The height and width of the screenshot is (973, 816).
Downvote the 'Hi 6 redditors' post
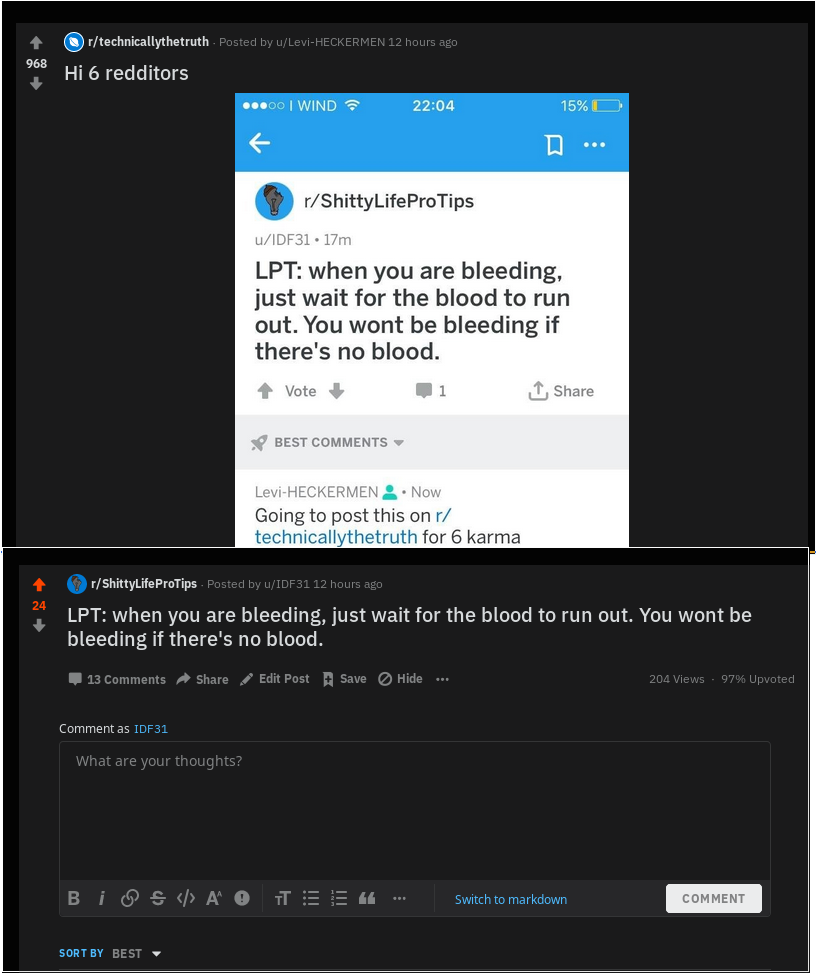36,83
